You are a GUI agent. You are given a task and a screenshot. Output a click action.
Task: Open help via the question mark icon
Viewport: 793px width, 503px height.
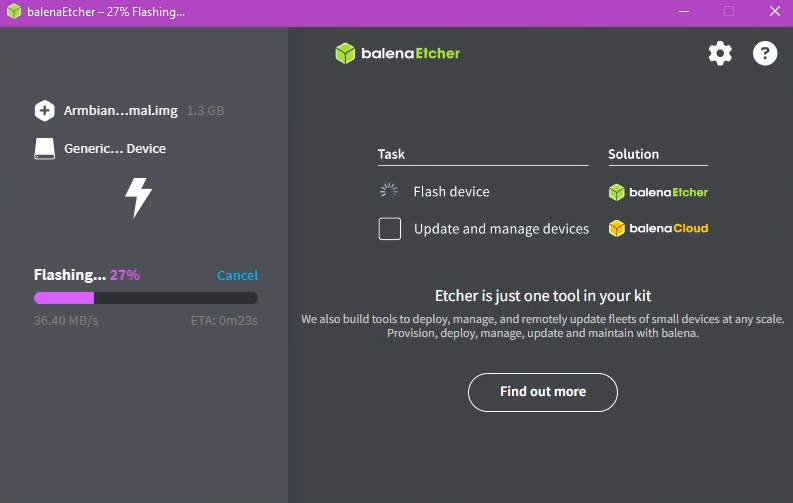[765, 53]
